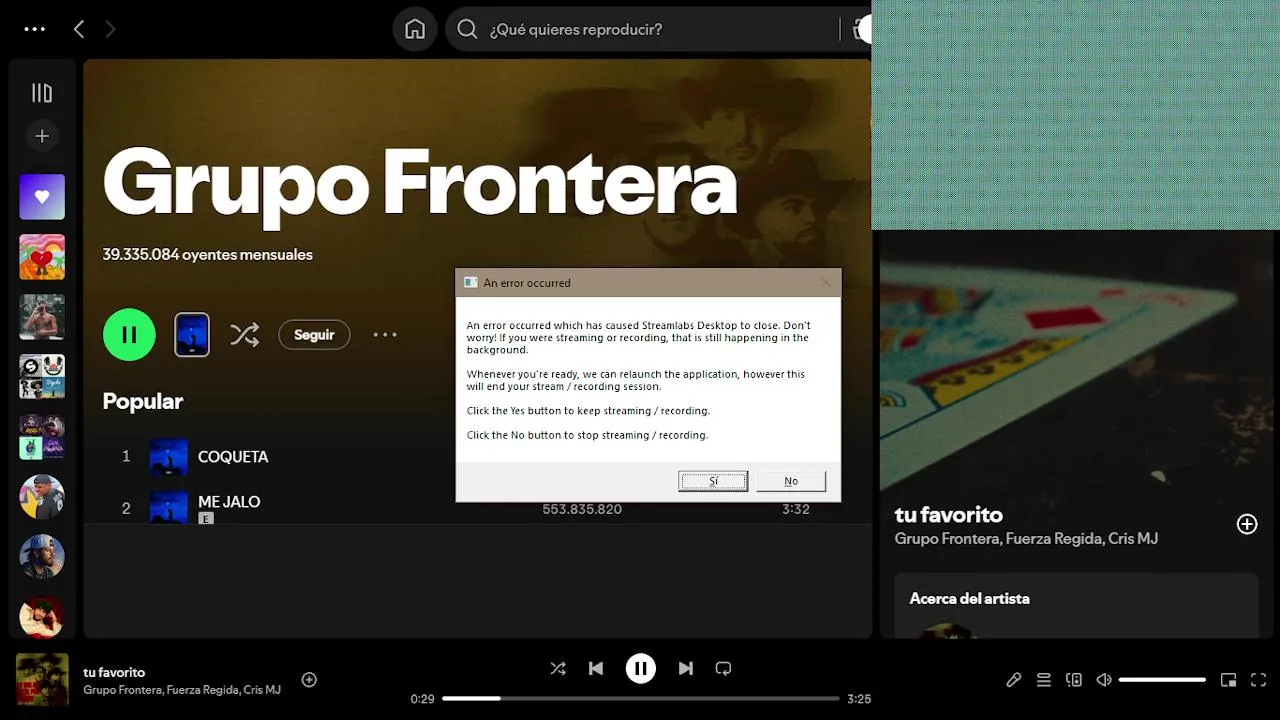Screen dimensions: 1280x720
Task: Play the track ME JALO
Action: pyautogui.click(x=229, y=502)
